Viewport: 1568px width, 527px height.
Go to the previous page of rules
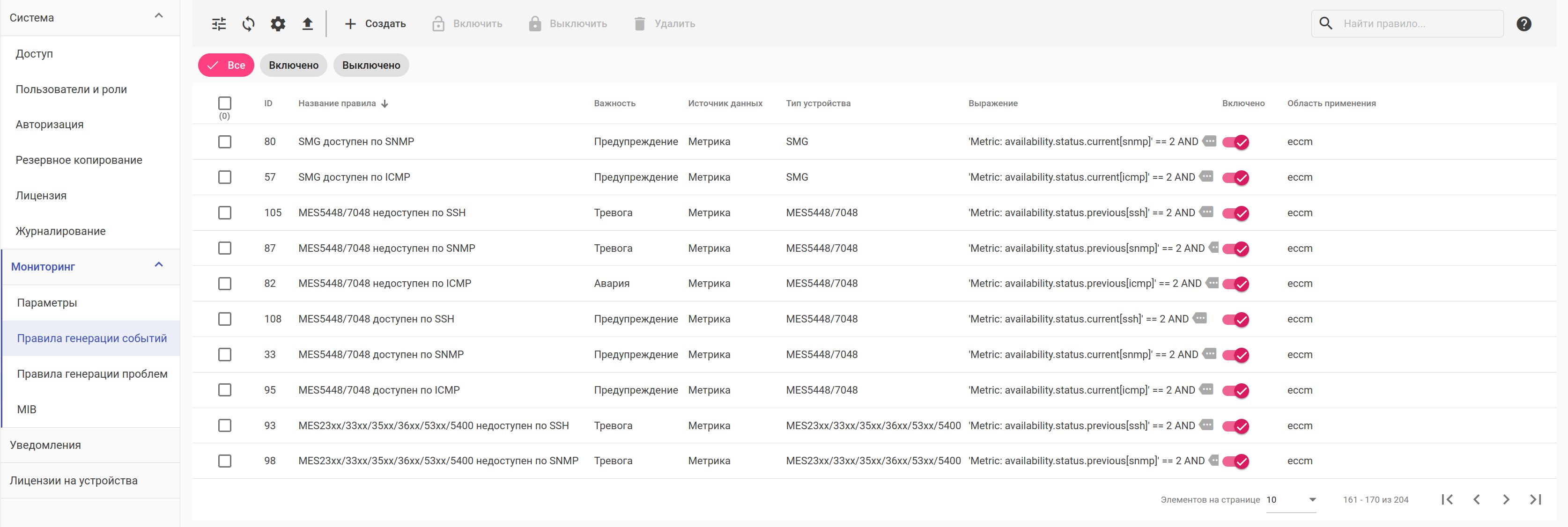[1476, 499]
